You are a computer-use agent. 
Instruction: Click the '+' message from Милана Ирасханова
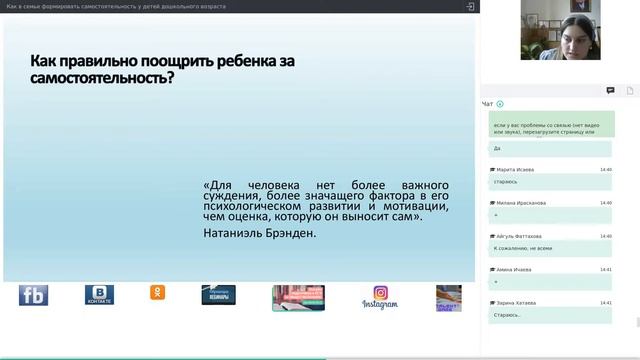(550, 215)
